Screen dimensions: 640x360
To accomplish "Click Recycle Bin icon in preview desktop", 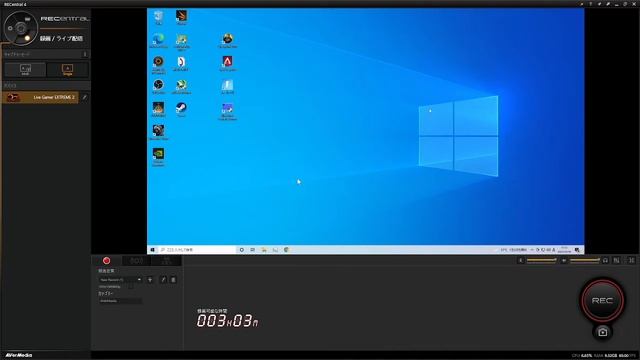I will 158,17.
